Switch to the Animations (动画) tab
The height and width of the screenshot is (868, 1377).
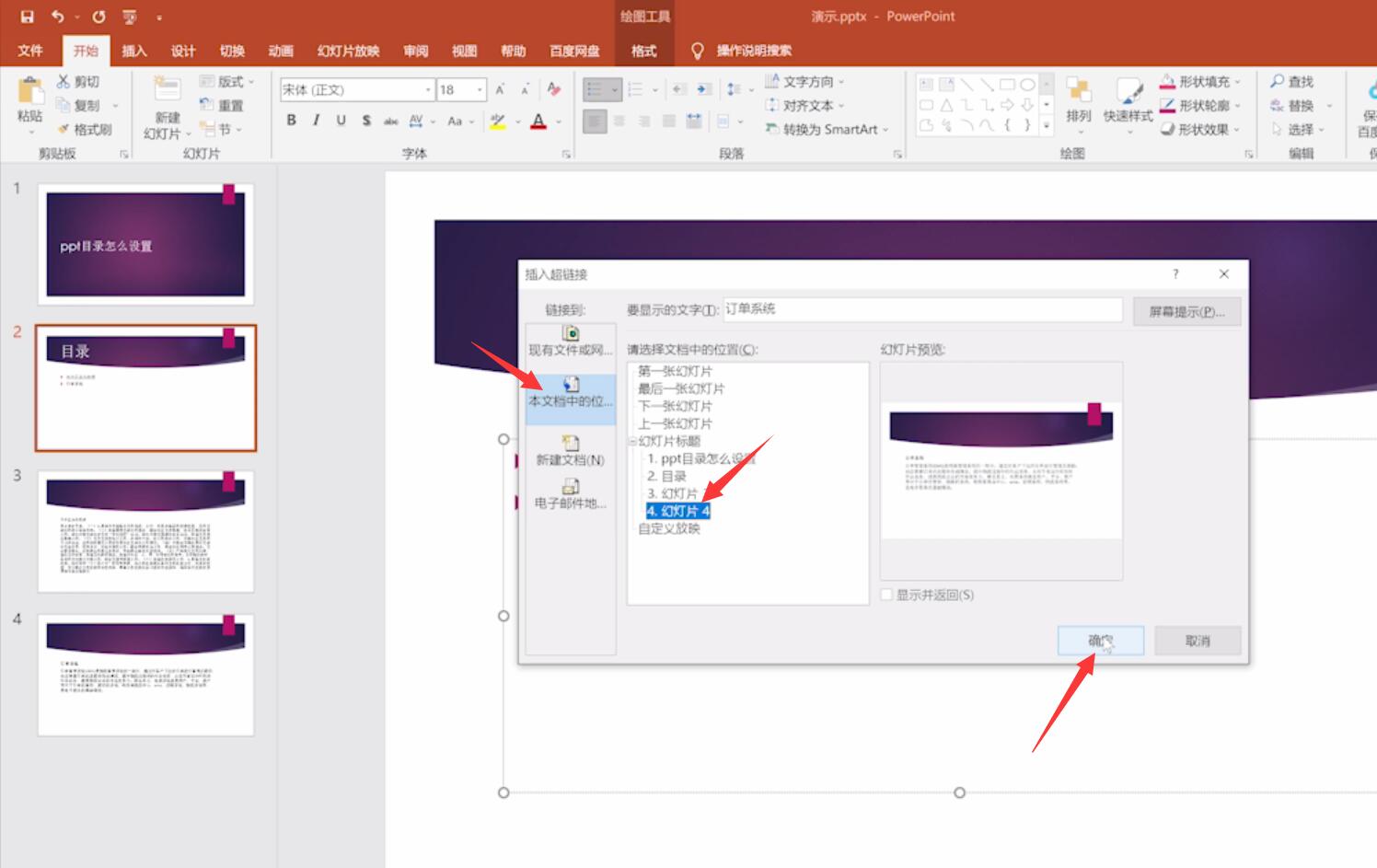coord(281,51)
